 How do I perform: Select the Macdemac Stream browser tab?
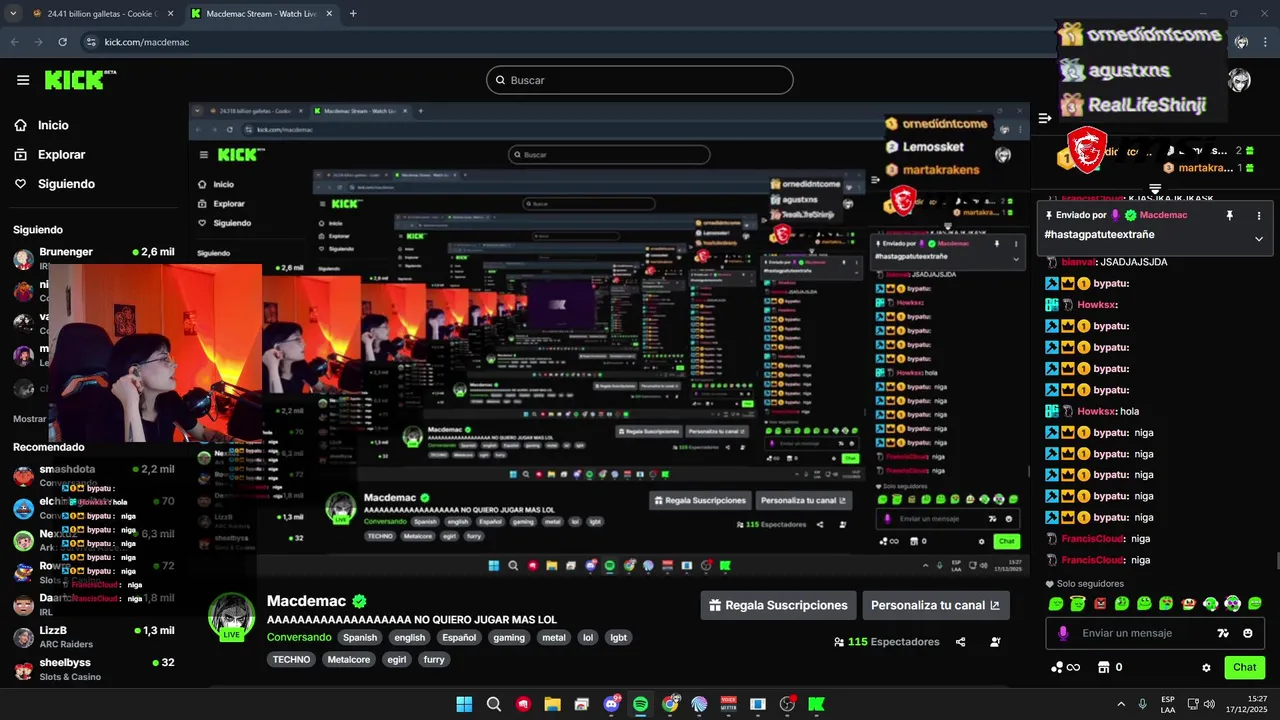pos(261,14)
